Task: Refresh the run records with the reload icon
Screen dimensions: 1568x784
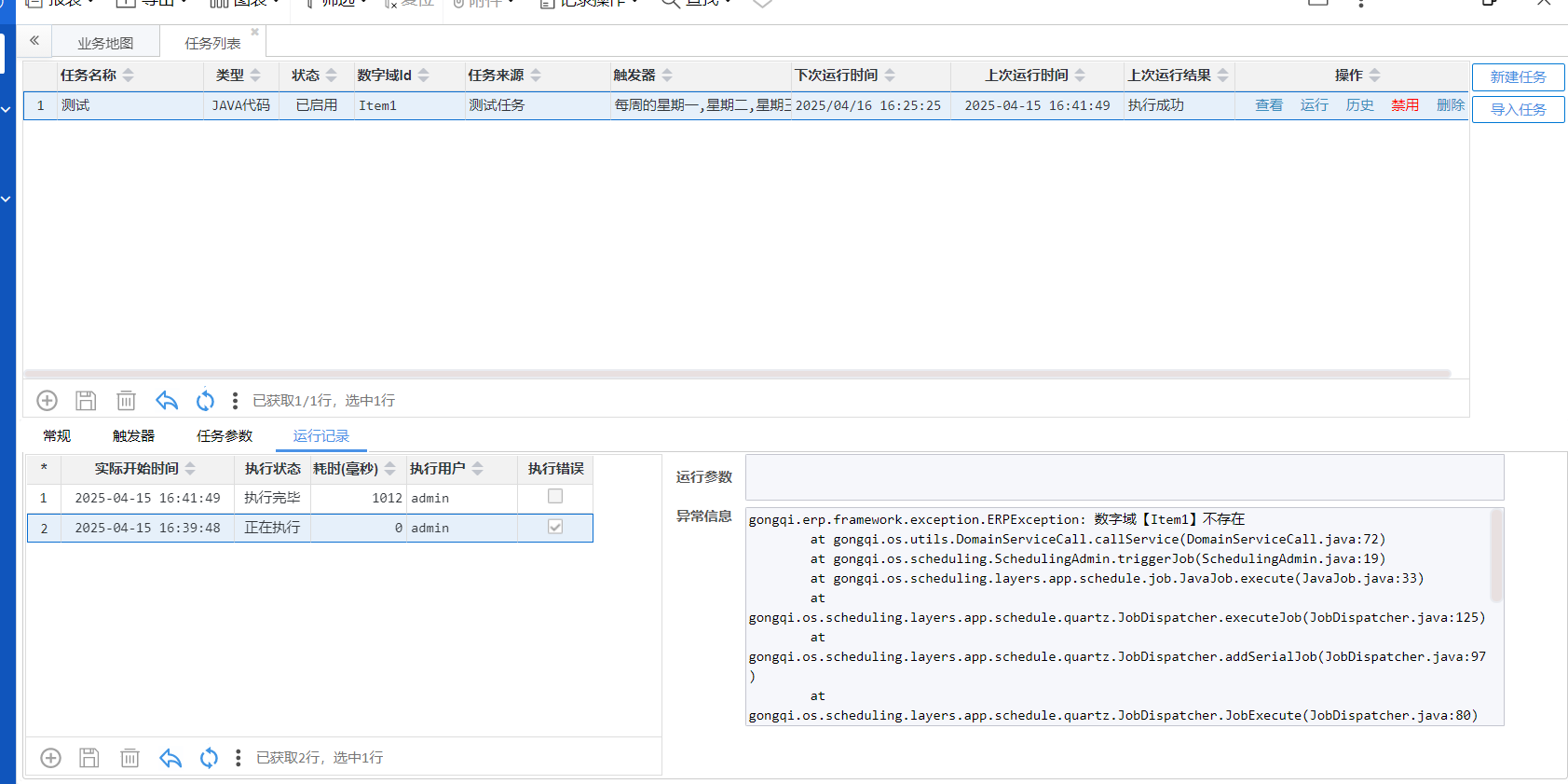Action: [209, 758]
